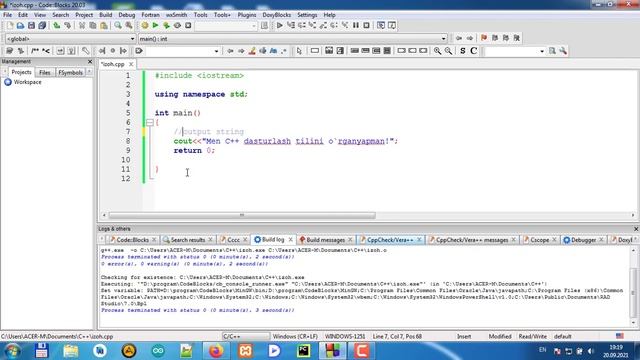Click the selection pointer toolbar icon
This screenshot has width=640, height=360.
(x=299, y=51)
